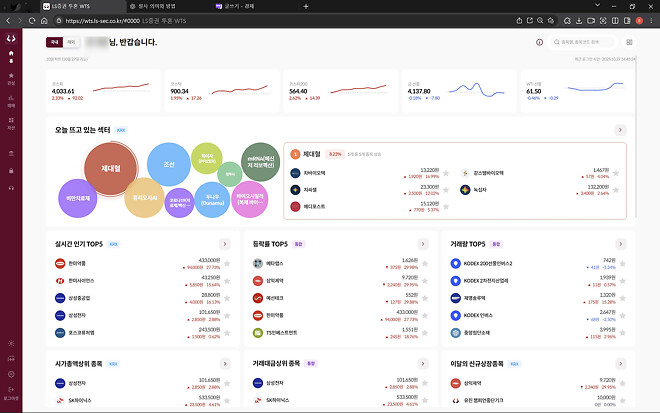Toggle favorite star for KODEX 200선물인버스2X 742원
Screen dimensions: 660x413
tap(623, 264)
